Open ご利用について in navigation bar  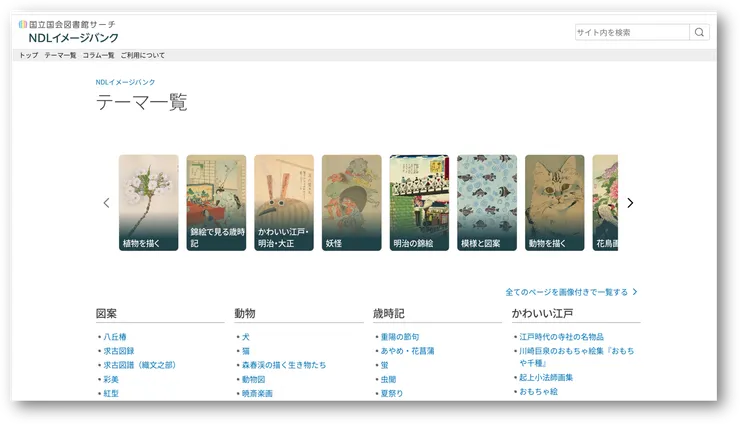point(143,55)
